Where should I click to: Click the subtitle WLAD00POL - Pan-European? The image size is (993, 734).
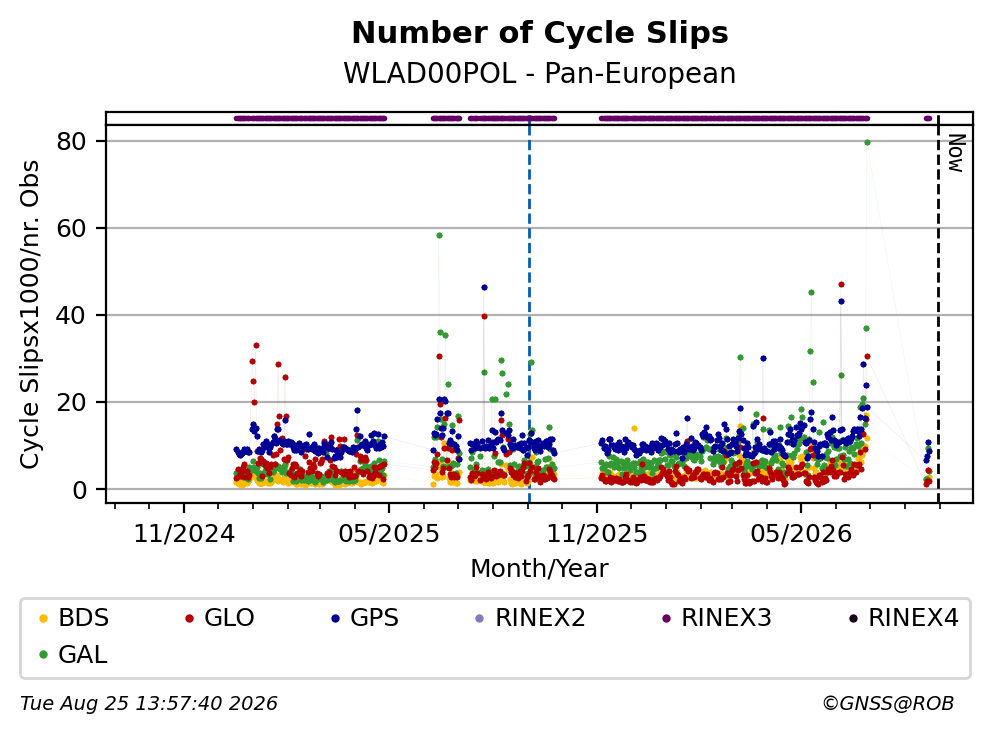[x=540, y=73]
